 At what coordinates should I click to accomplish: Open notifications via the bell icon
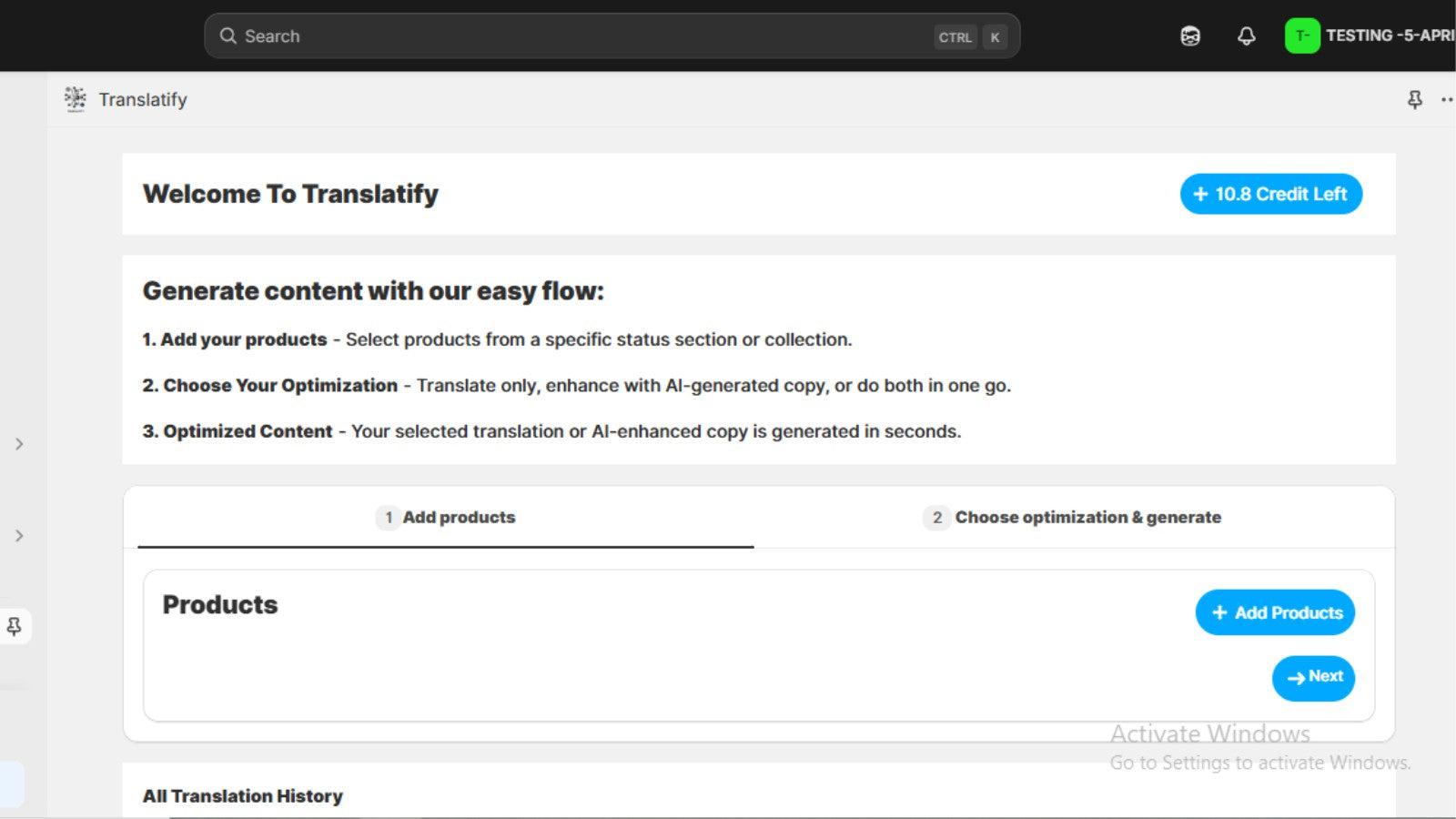click(1246, 35)
